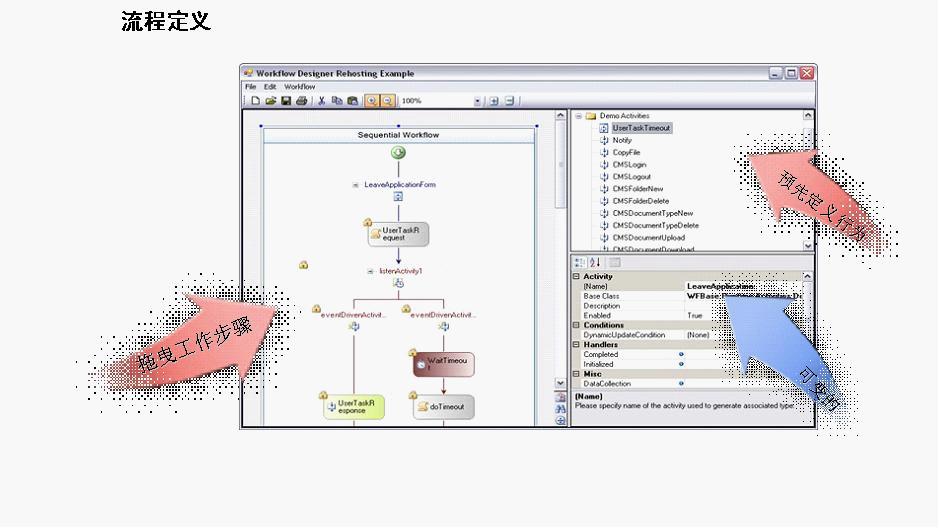939x528 pixels.
Task: Select the right eventDrivenActivity branch label
Action: pos(443,315)
